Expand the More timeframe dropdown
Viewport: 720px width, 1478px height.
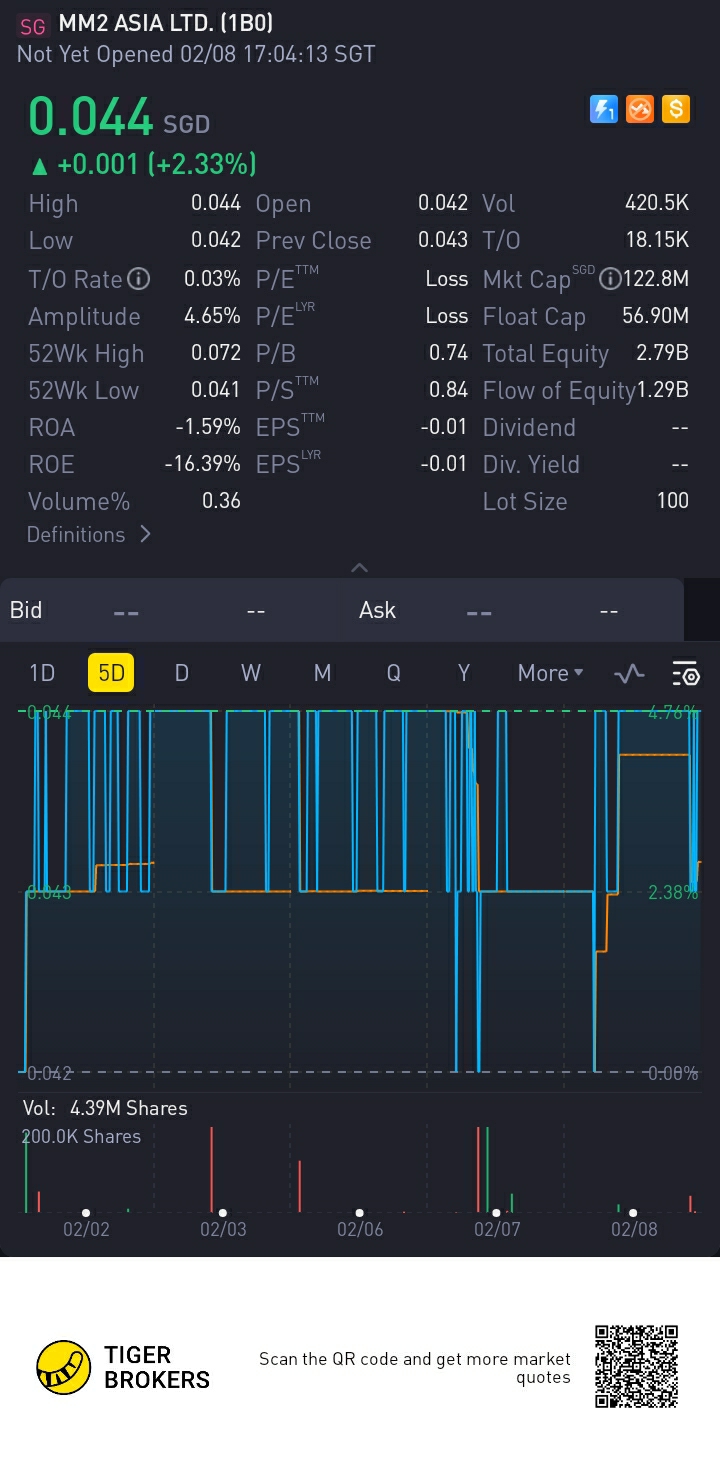(550, 673)
